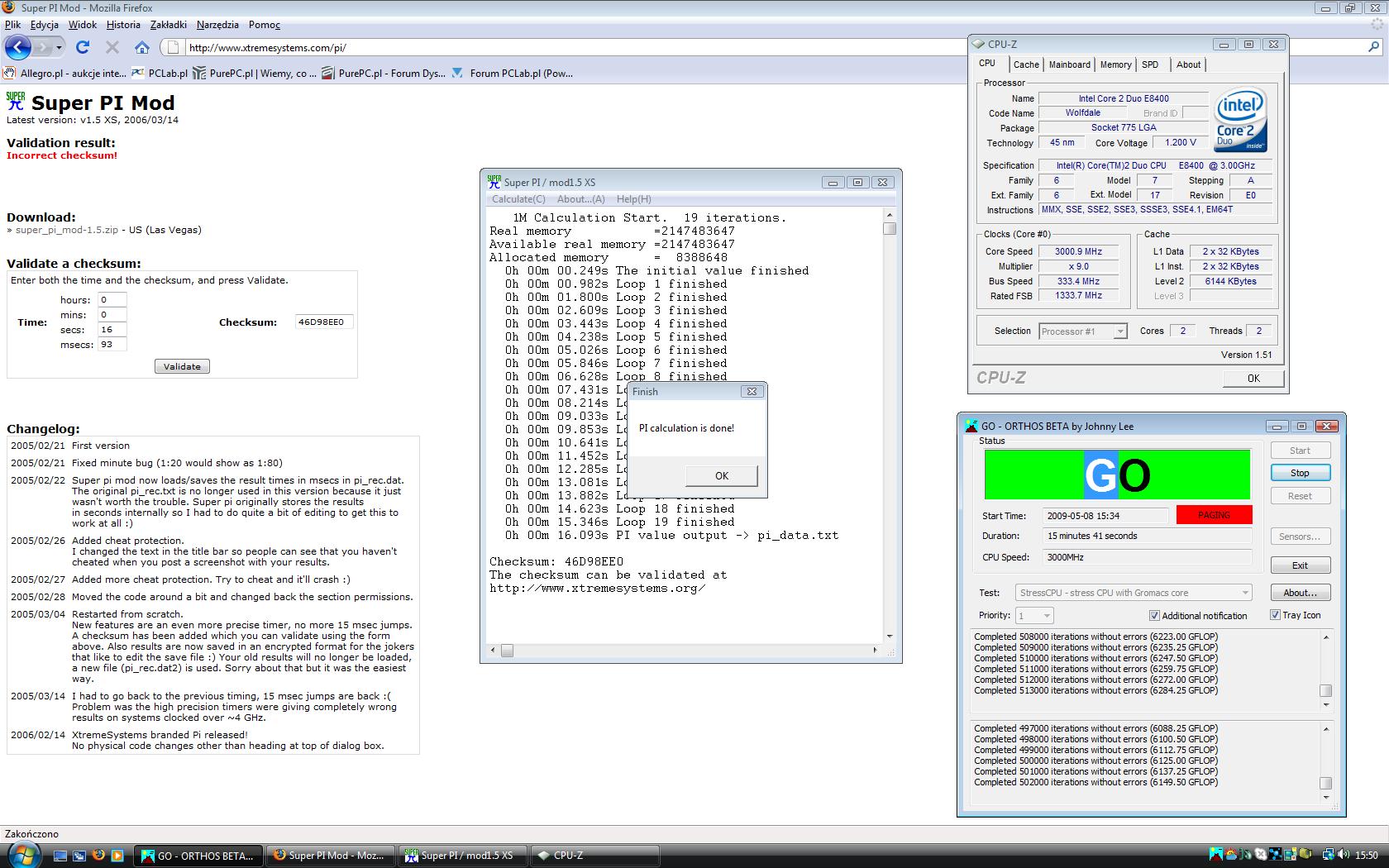The image size is (1389, 868).
Task: Open the Zakładki menu
Action: tap(168, 25)
